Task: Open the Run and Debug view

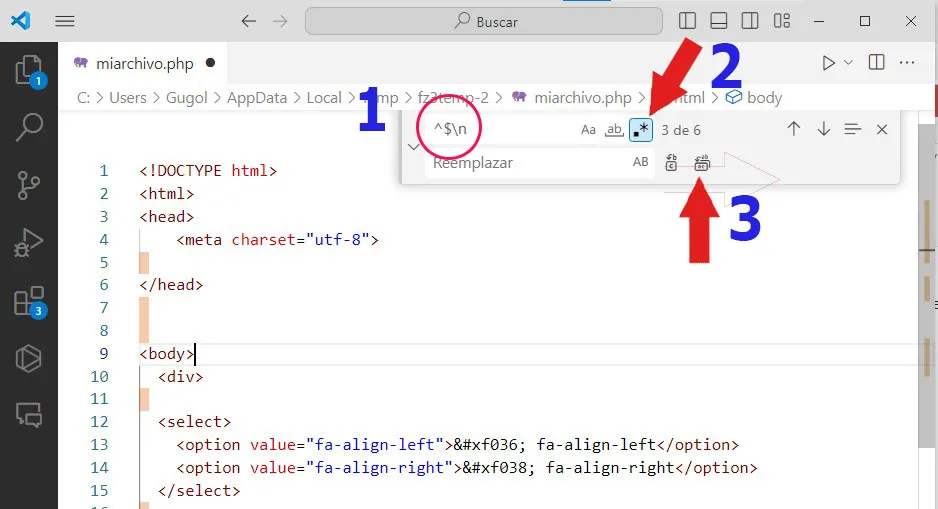Action: coord(29,242)
